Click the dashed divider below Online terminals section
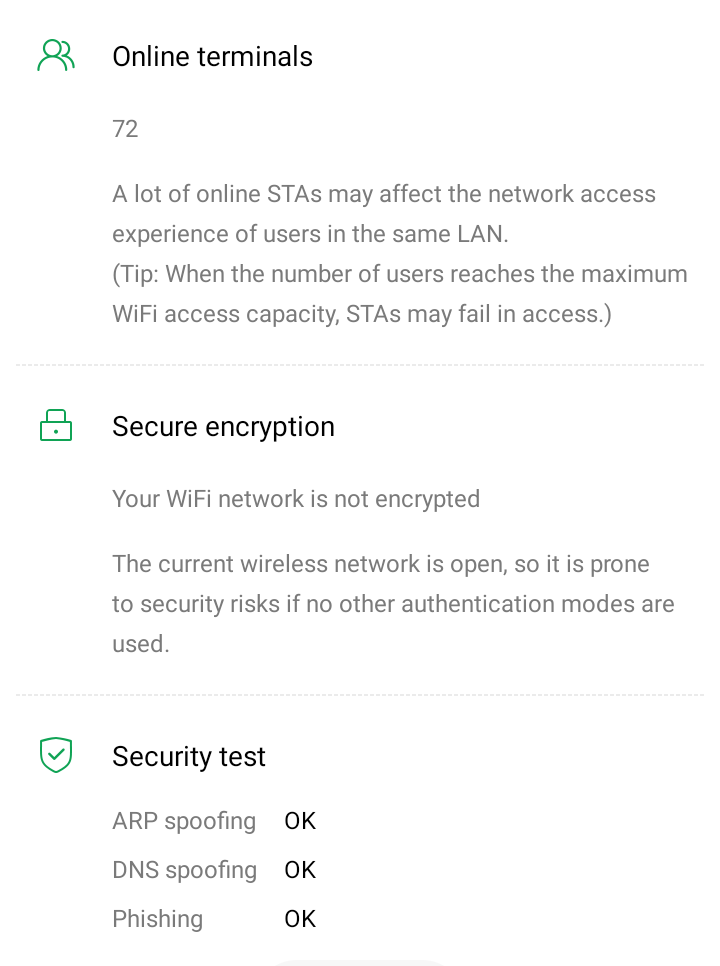Screen dimensions: 720x966 click(360, 365)
